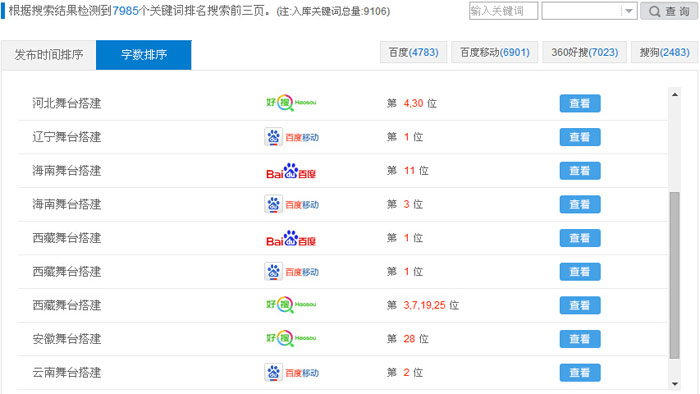Click Baidu logo in 西藏舞台搭建 row
This screenshot has height=394, width=700.
click(291, 239)
